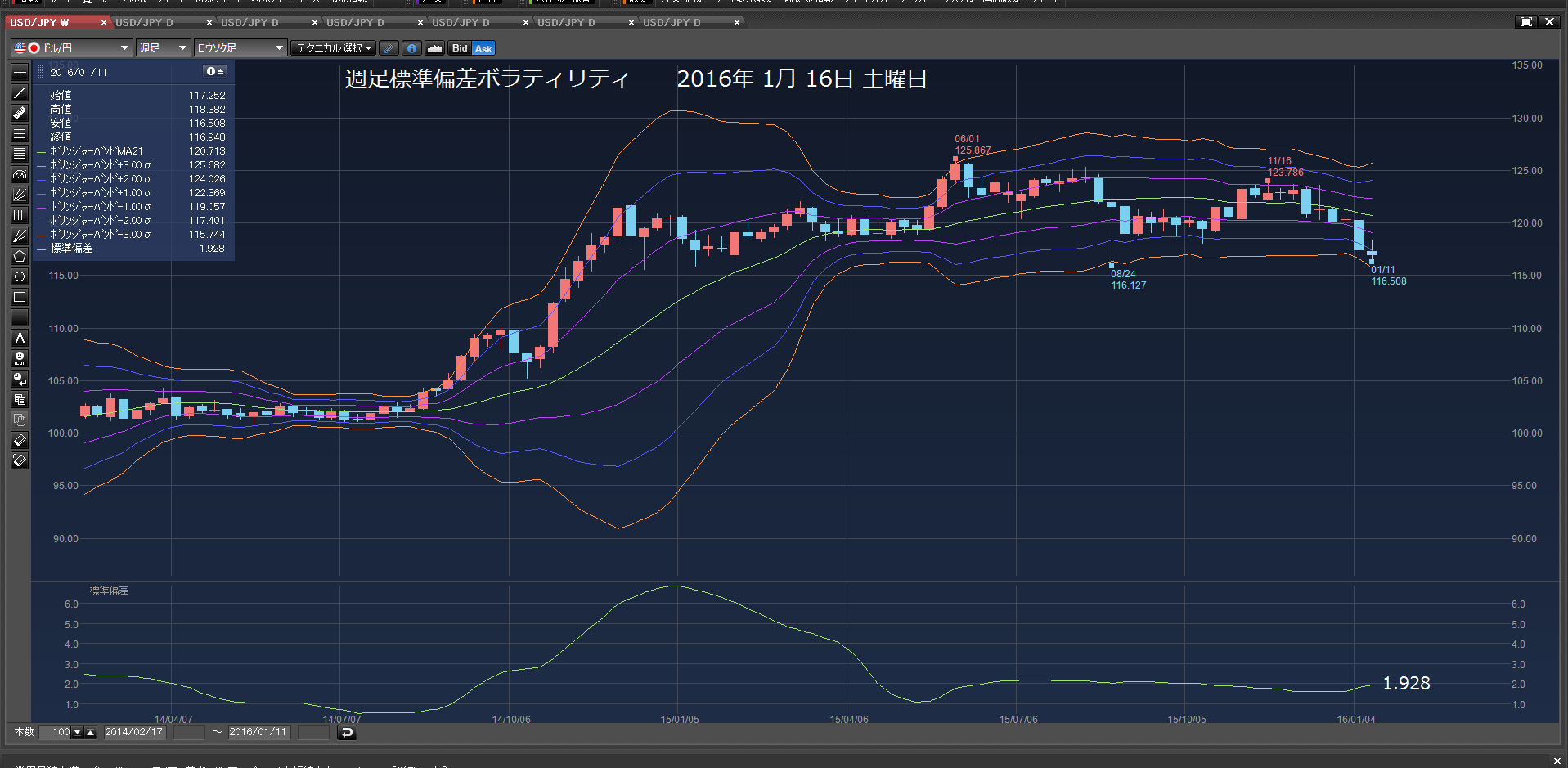Click the blue info toolbar icon
This screenshot has width=1568, height=768.
pos(411,48)
